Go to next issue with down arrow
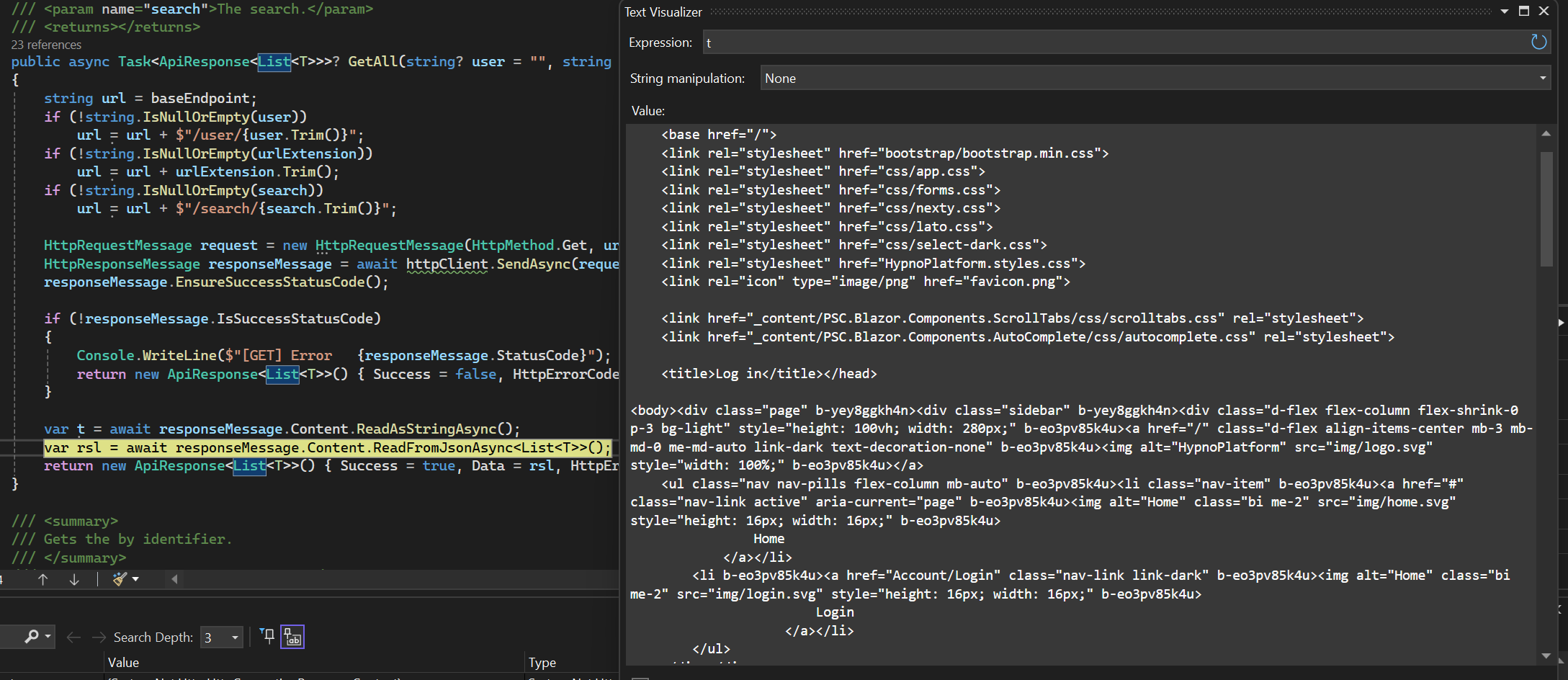Viewport: 1568px width, 680px height. [x=74, y=579]
